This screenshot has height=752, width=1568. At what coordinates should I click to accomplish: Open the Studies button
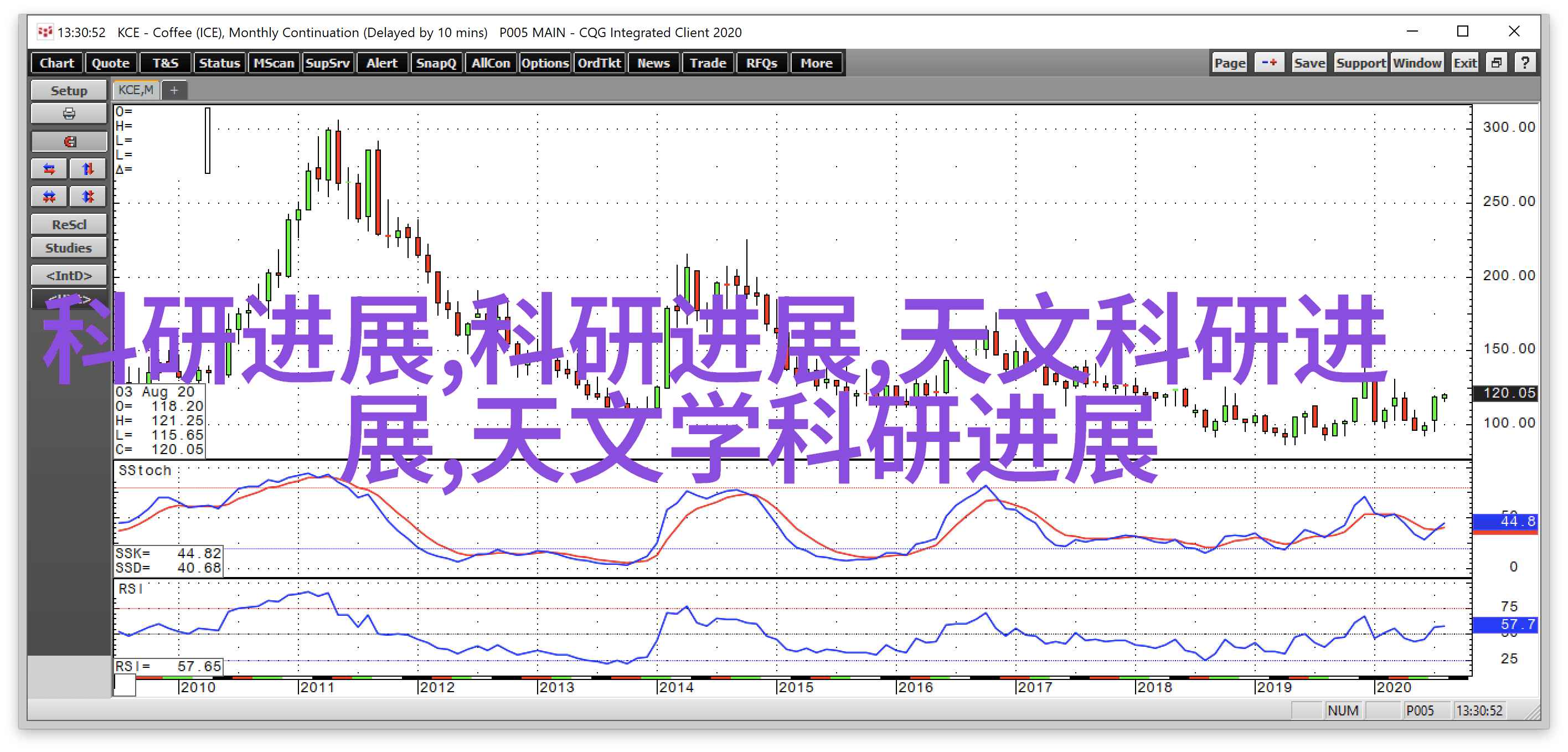tap(69, 248)
